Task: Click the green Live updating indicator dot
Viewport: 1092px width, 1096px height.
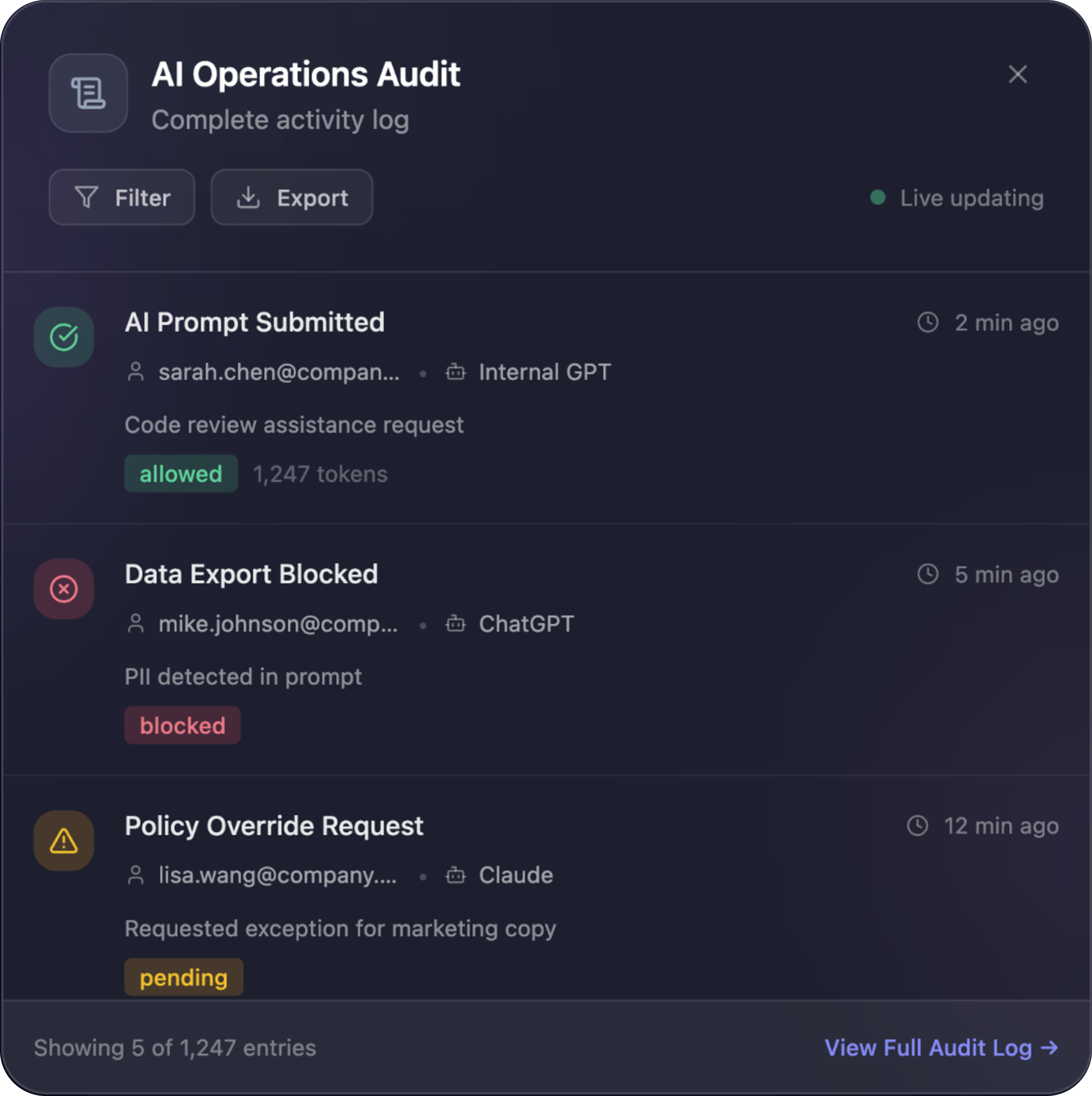Action: 877,197
